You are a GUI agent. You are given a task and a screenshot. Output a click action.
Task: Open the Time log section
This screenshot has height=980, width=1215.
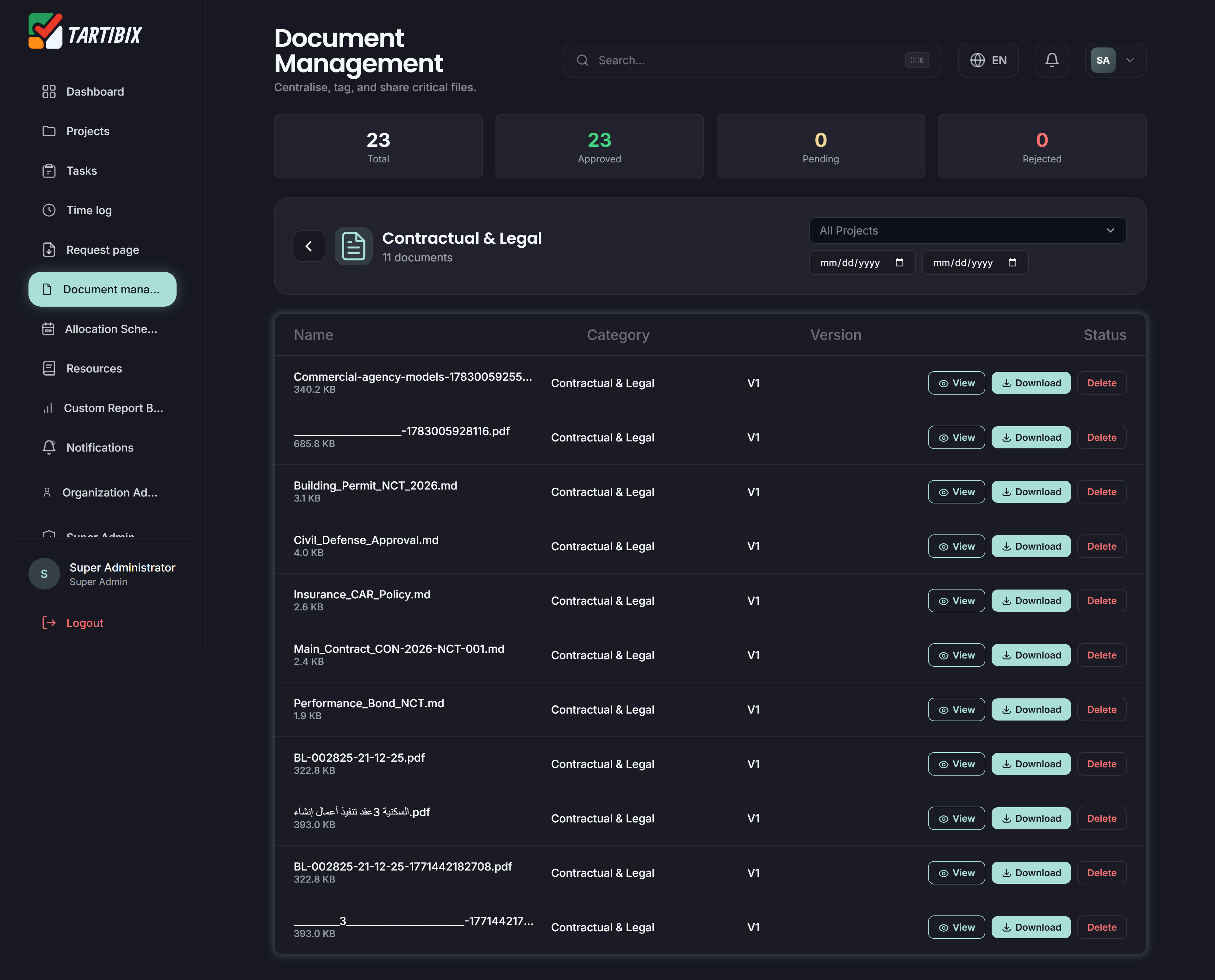coord(102,210)
